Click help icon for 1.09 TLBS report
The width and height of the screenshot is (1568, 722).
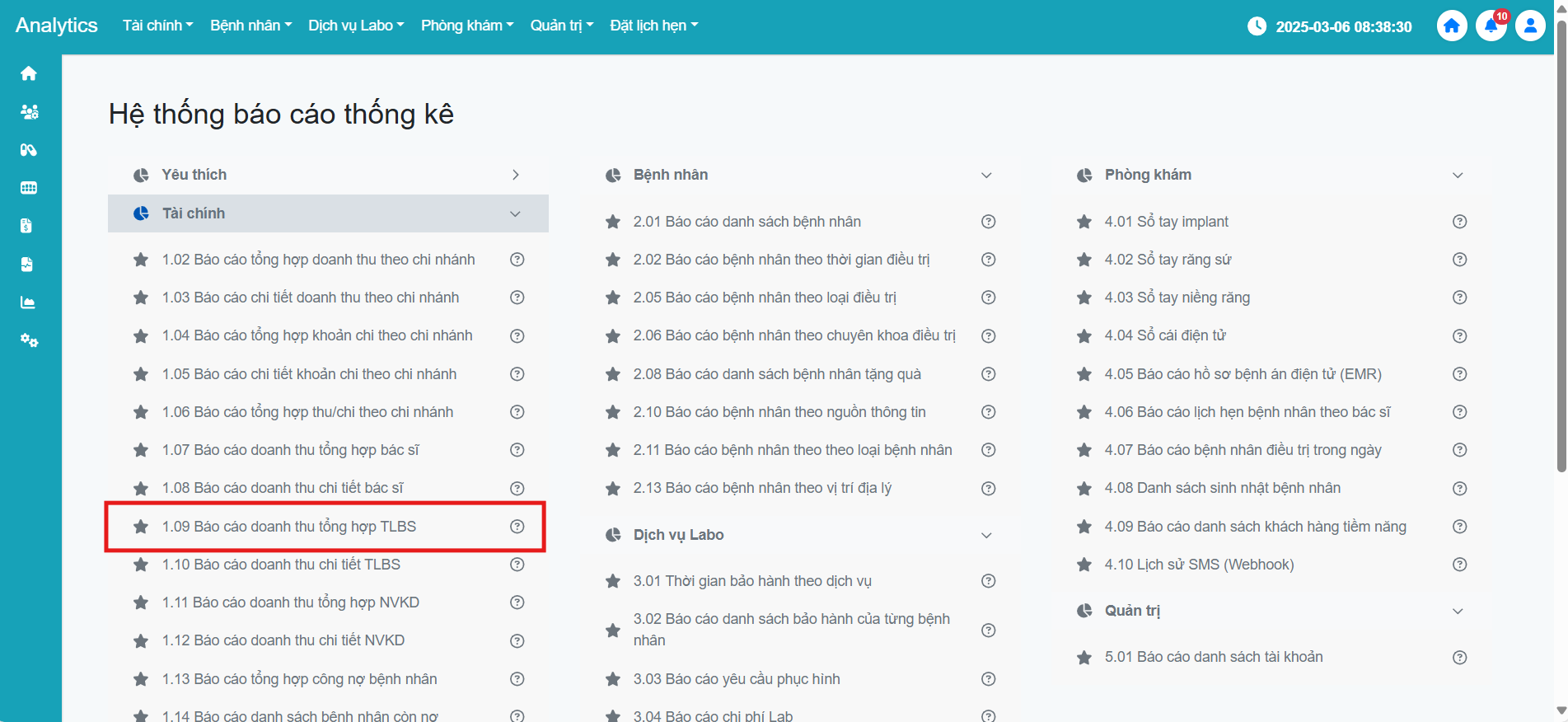click(517, 527)
